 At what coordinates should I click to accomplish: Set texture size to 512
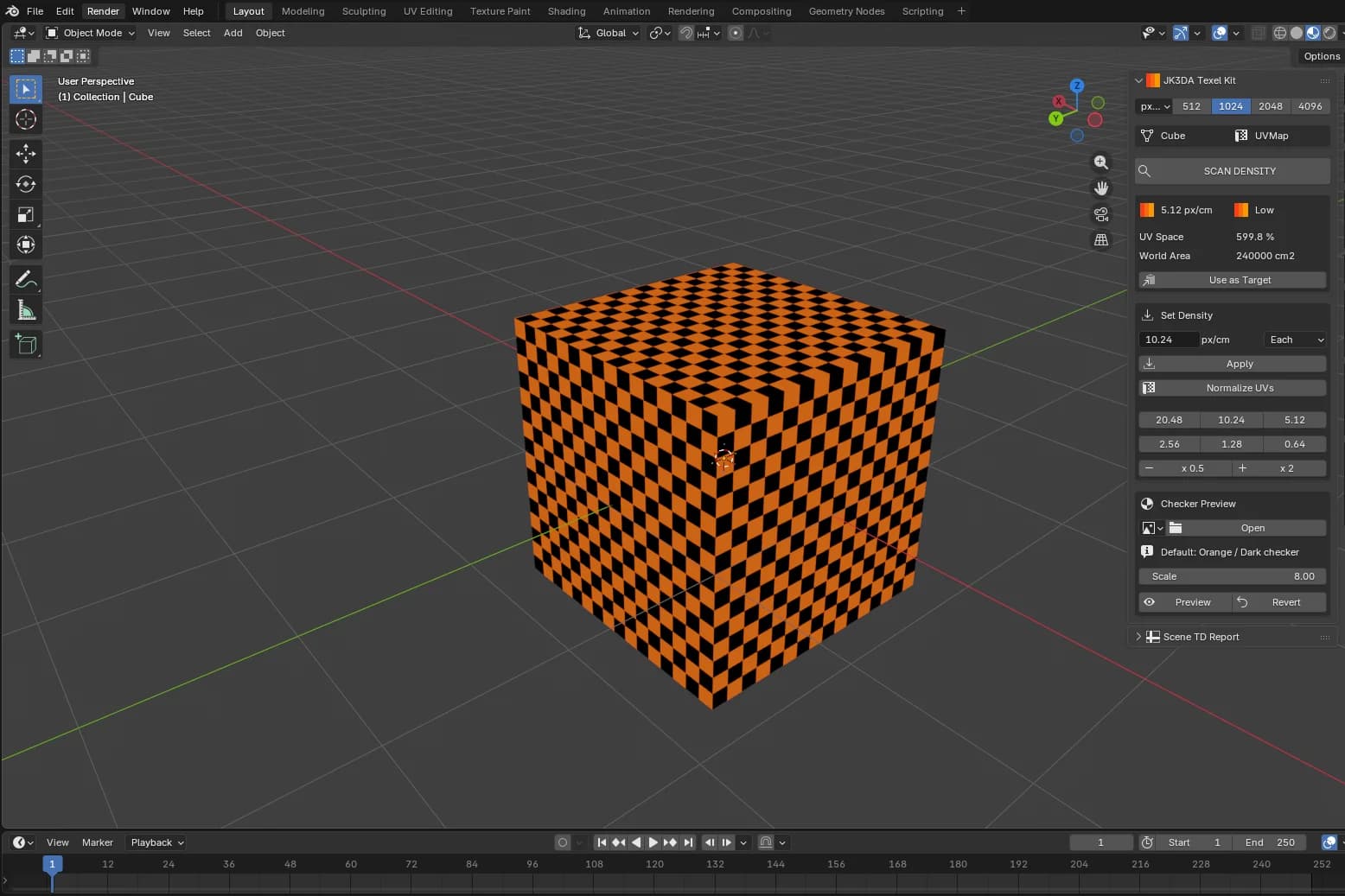click(1191, 106)
